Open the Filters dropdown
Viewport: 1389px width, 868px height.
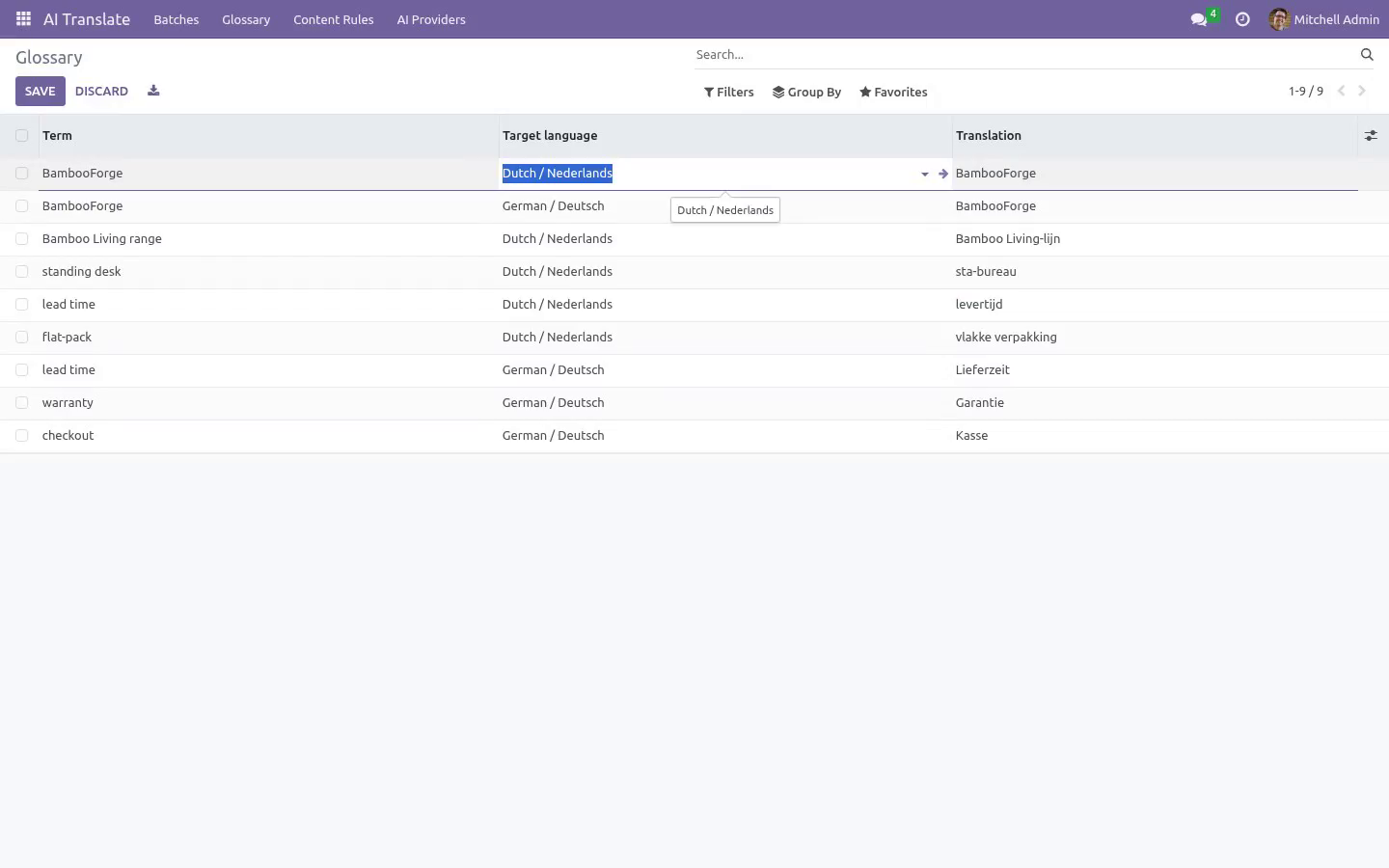[x=729, y=93]
